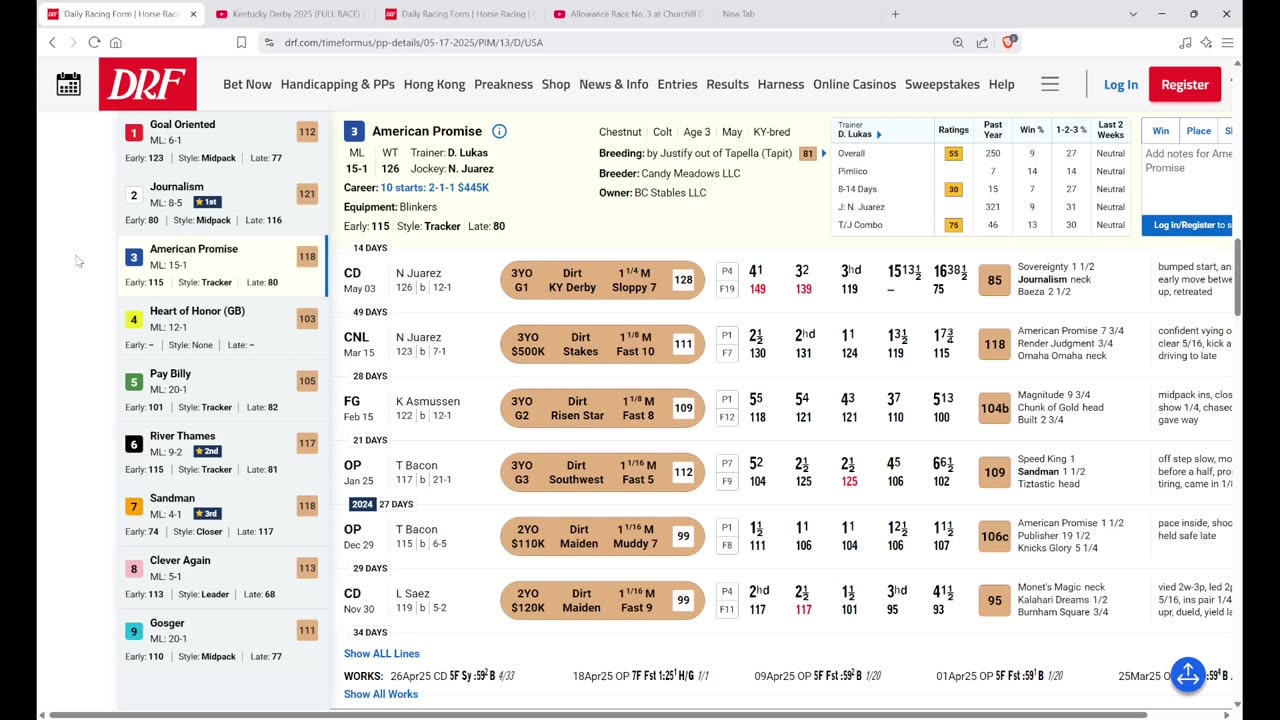Viewport: 1280px width, 720px height.
Task: Click Show All Works link
Action: 381,694
